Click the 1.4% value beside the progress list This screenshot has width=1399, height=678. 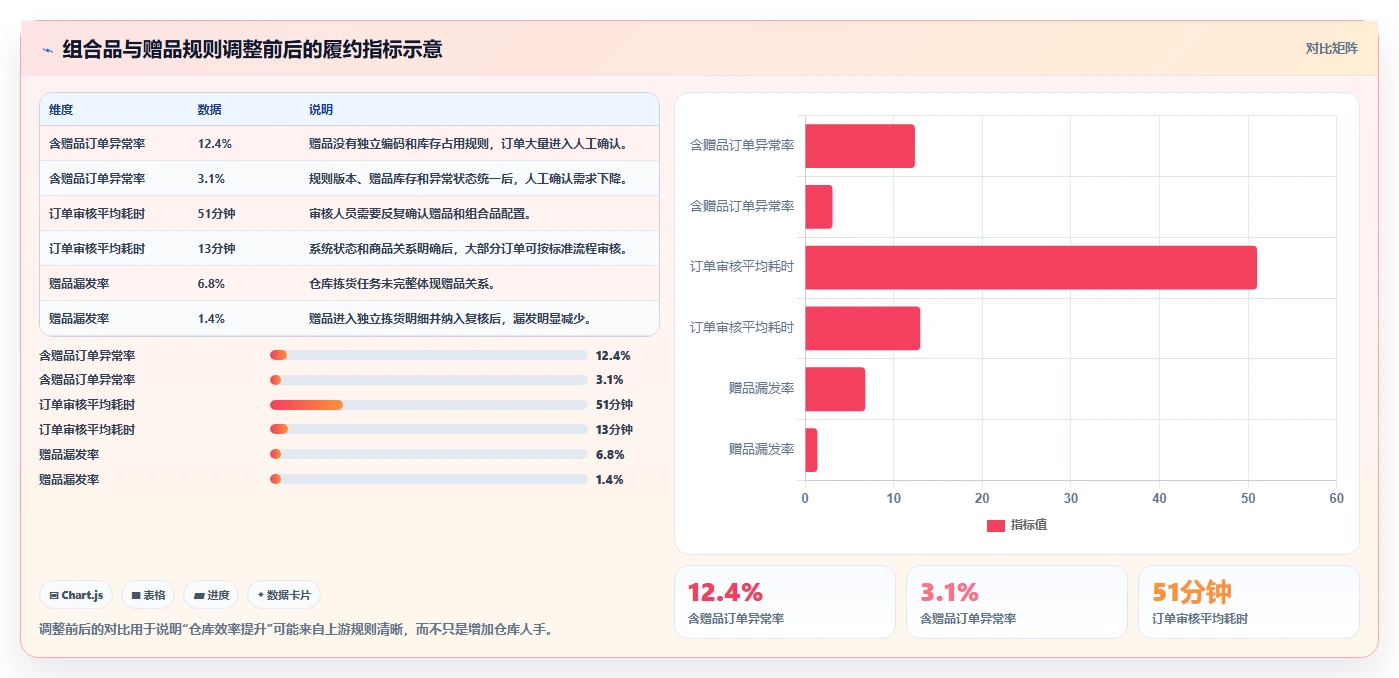[x=610, y=480]
